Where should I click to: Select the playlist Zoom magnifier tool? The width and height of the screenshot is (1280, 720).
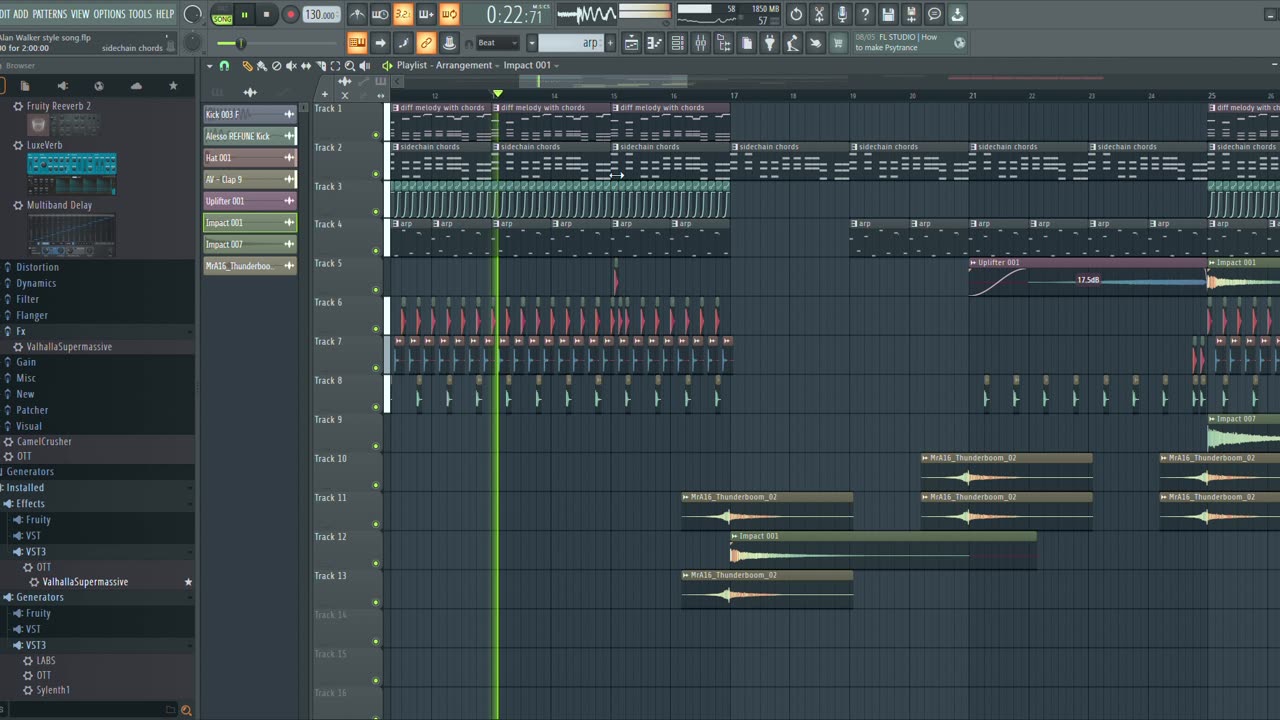pos(349,66)
